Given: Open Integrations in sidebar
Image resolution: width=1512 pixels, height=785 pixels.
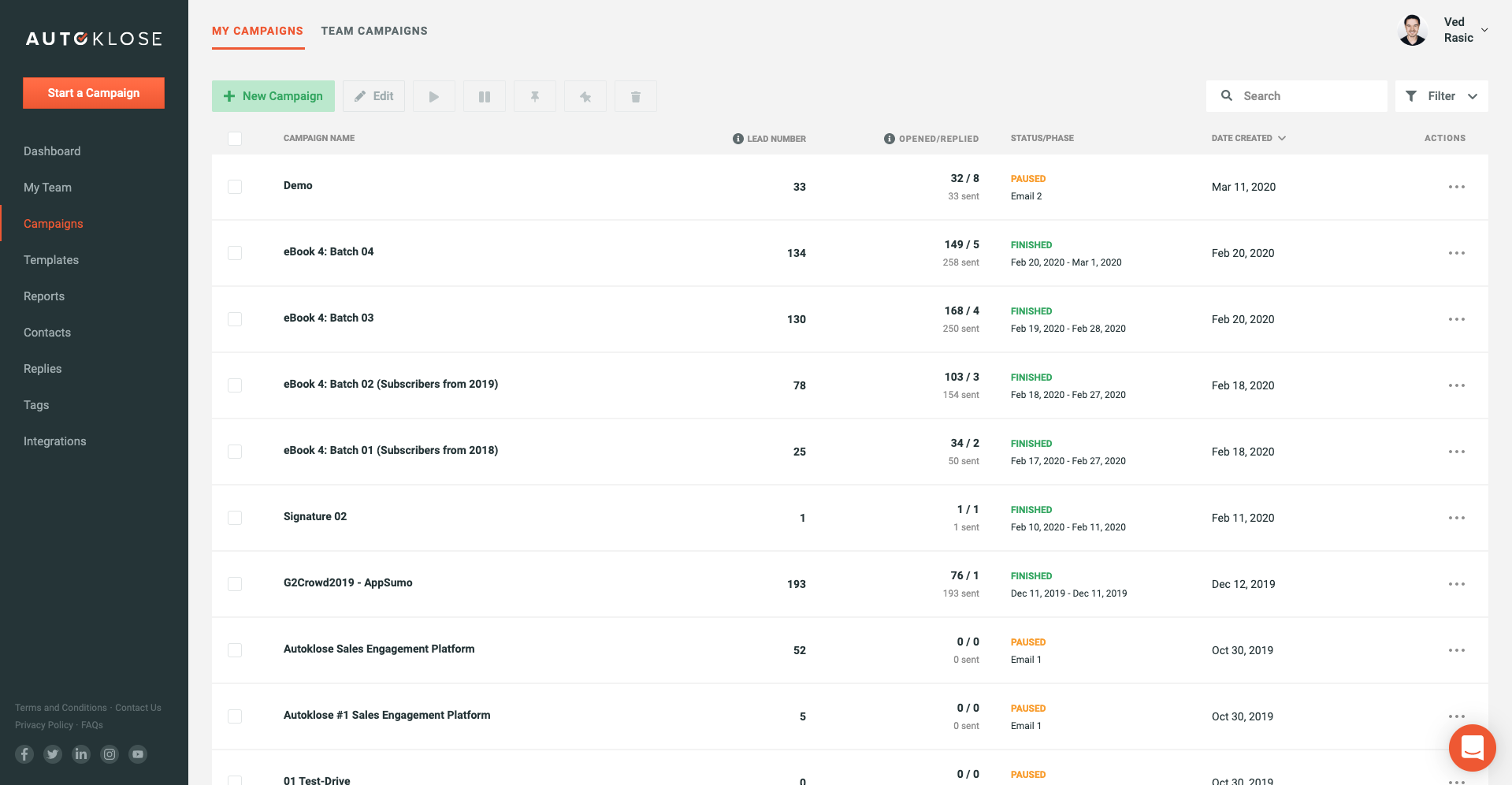Looking at the screenshot, I should coord(55,441).
